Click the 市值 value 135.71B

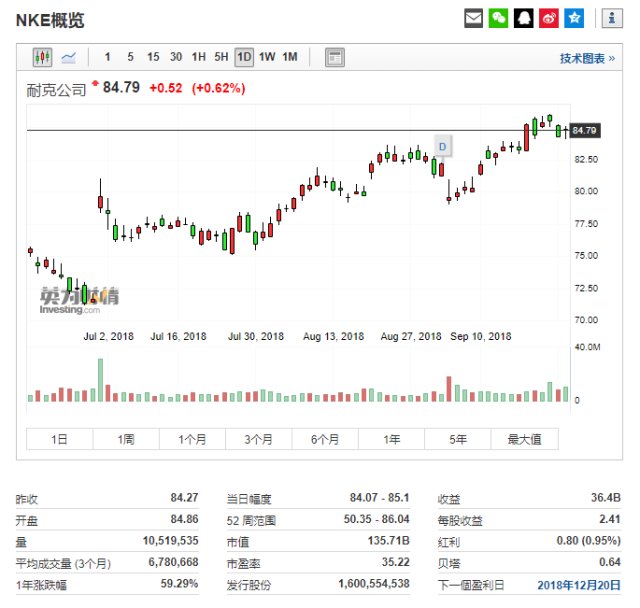(x=389, y=541)
